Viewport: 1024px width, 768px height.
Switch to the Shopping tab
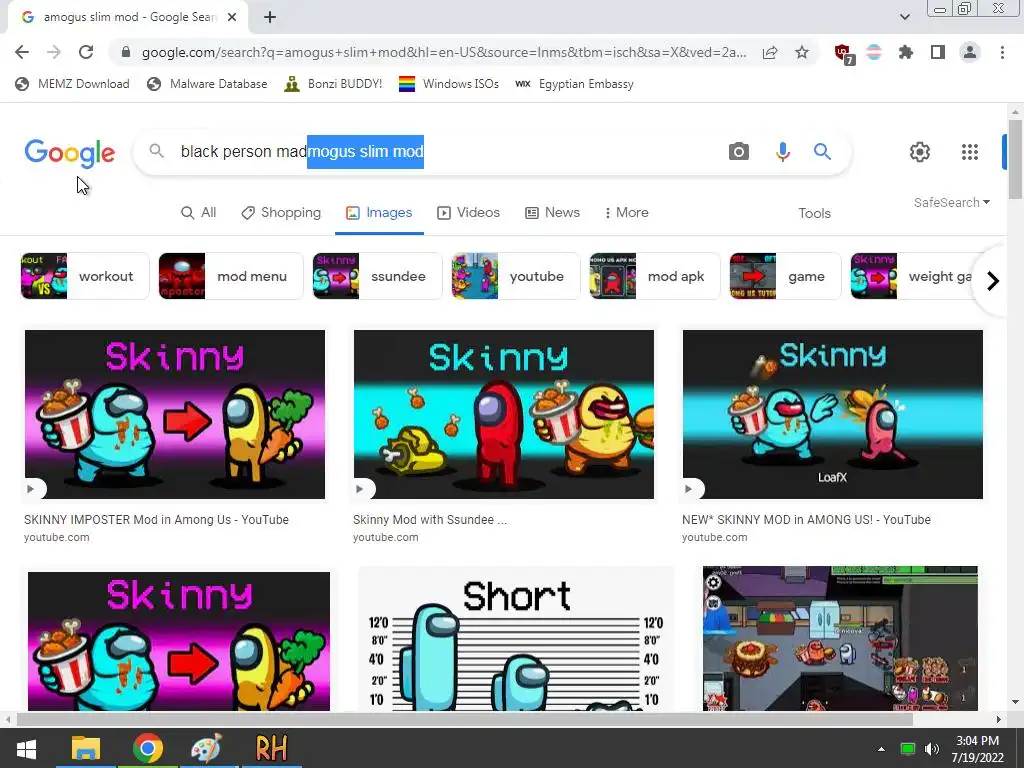pyautogui.click(x=281, y=213)
